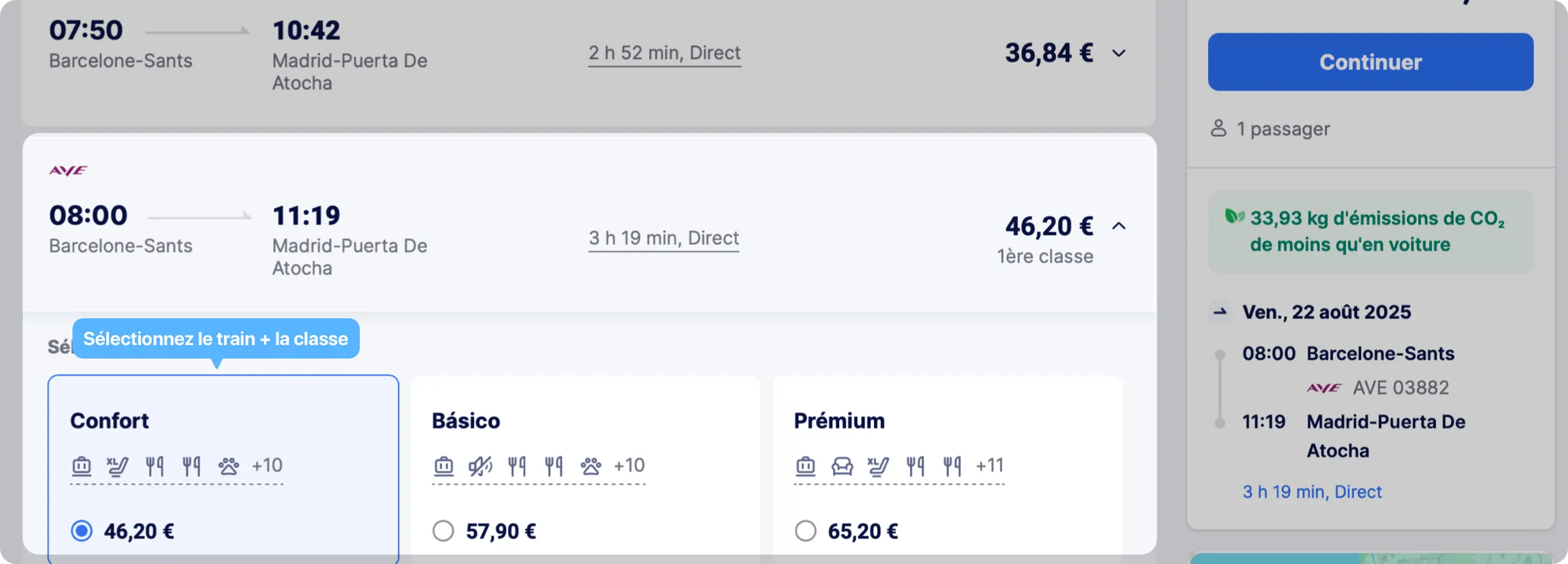Click the armchair lounge icon in Prémium card
The image size is (1568, 564).
coord(842,465)
